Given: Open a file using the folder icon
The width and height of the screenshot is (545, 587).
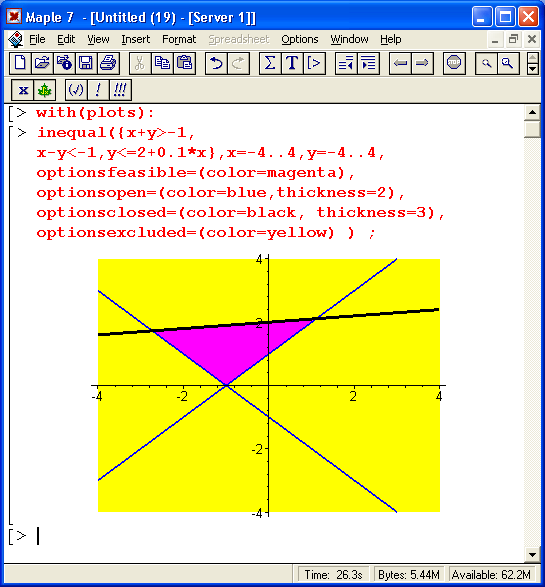Looking at the screenshot, I should 42,63.
